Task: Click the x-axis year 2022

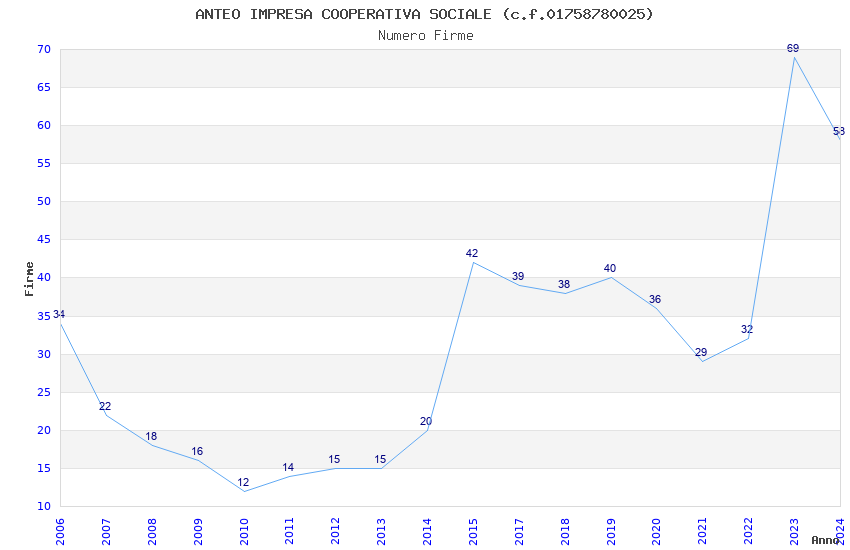Action: point(749,532)
